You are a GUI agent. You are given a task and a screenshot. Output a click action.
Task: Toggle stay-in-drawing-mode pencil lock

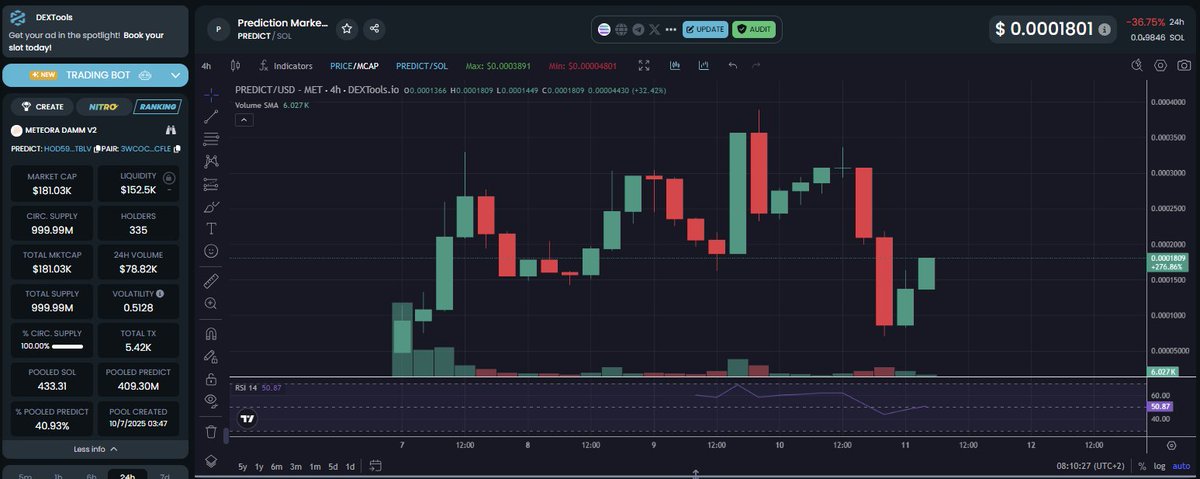211,356
